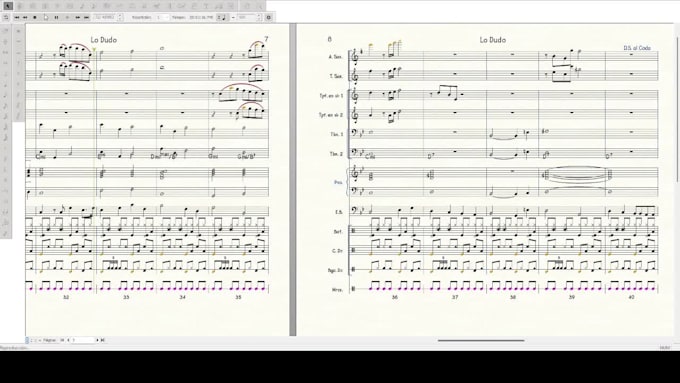This screenshot has height=383, width=680.
Task: Click the blue 'Pno.' staff name
Action: 338,183
